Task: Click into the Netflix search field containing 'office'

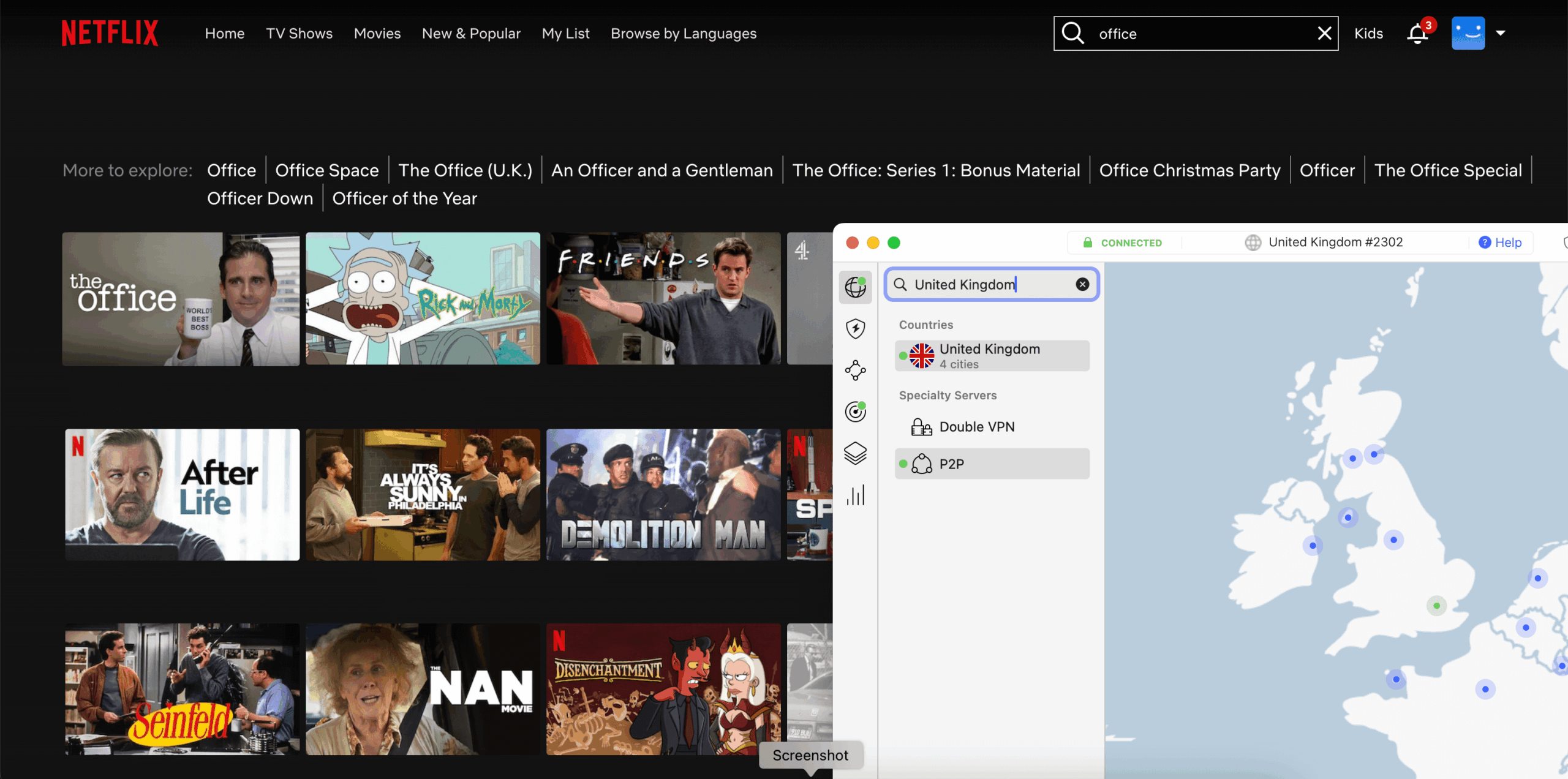Action: (x=1196, y=33)
